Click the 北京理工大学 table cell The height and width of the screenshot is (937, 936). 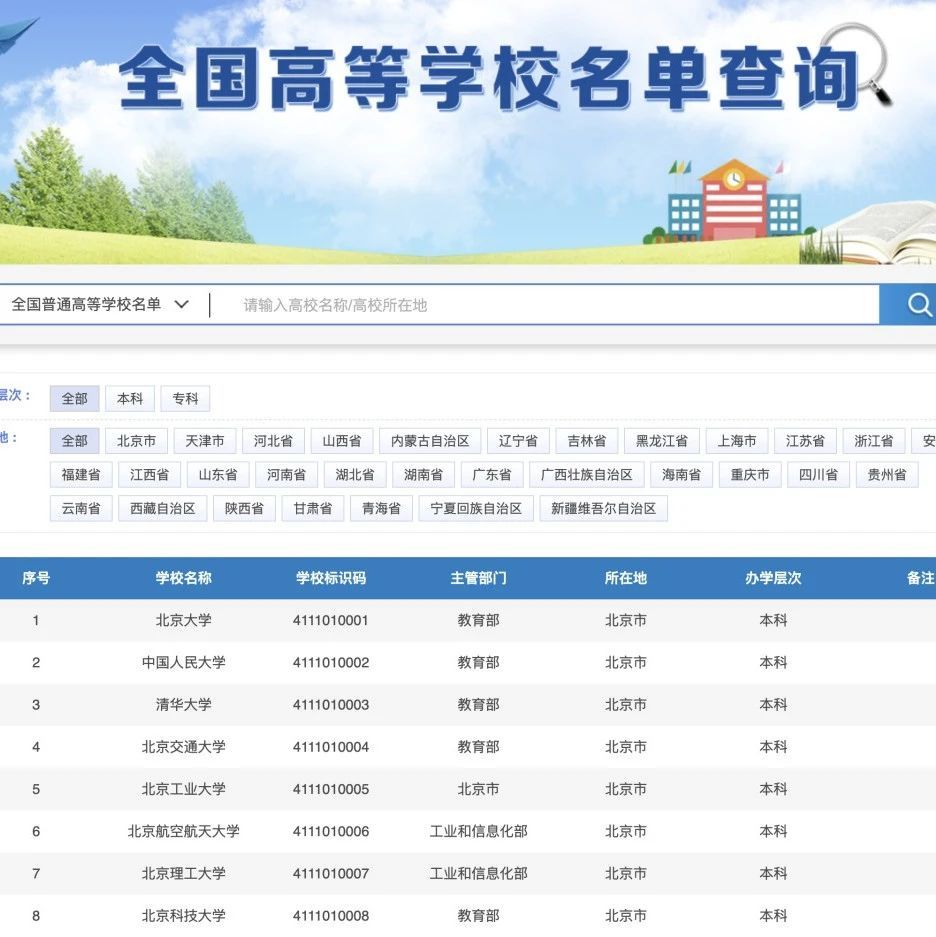click(x=183, y=874)
